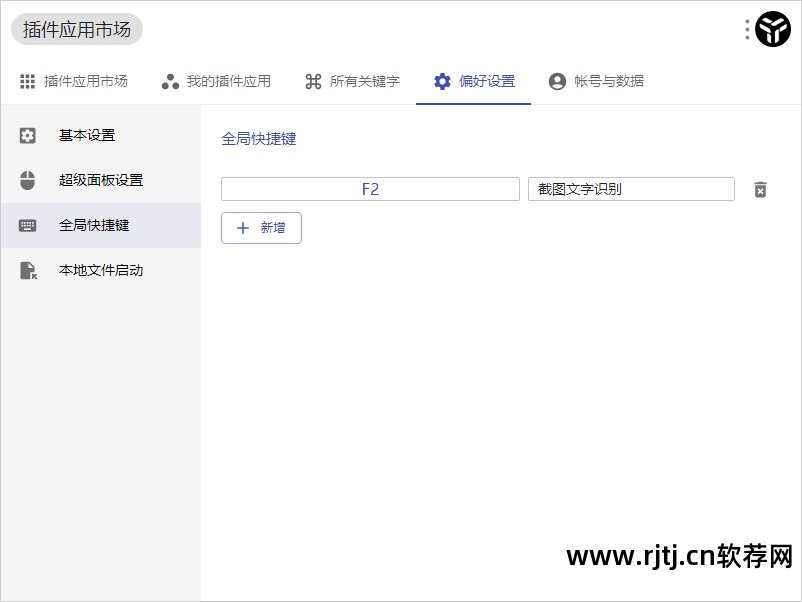Click the gear icon for 偏好设置

(x=442, y=81)
